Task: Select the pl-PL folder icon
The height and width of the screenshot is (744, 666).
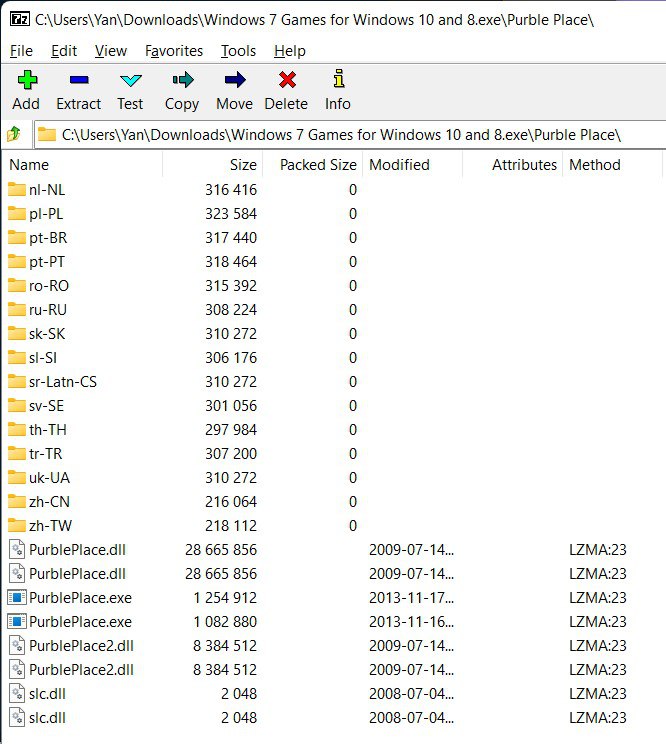Action: click(x=17, y=214)
